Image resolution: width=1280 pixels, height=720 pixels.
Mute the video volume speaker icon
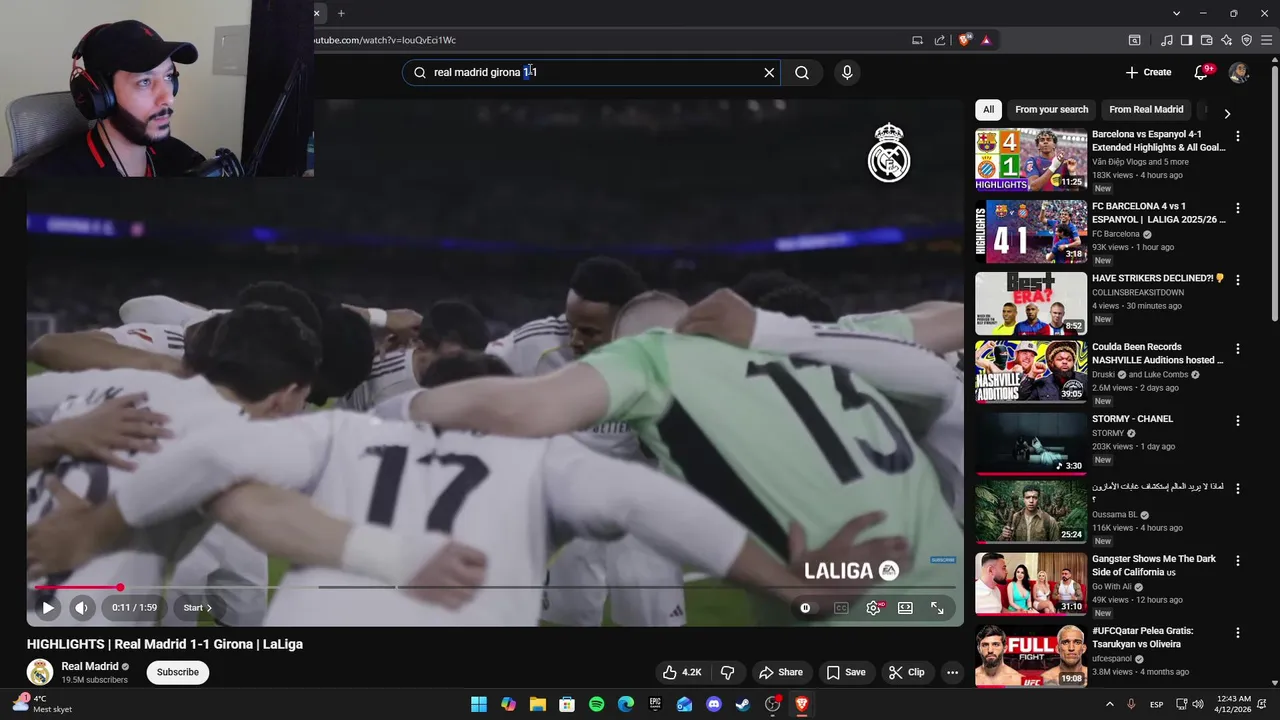[82, 607]
